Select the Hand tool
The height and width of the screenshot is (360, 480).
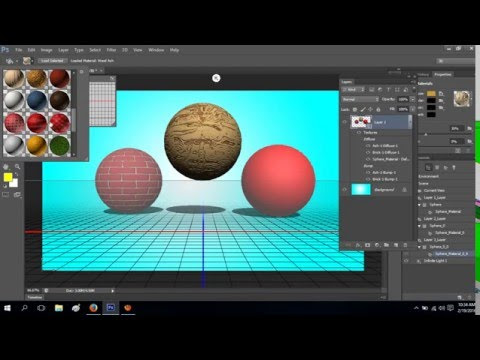pos(6,167)
